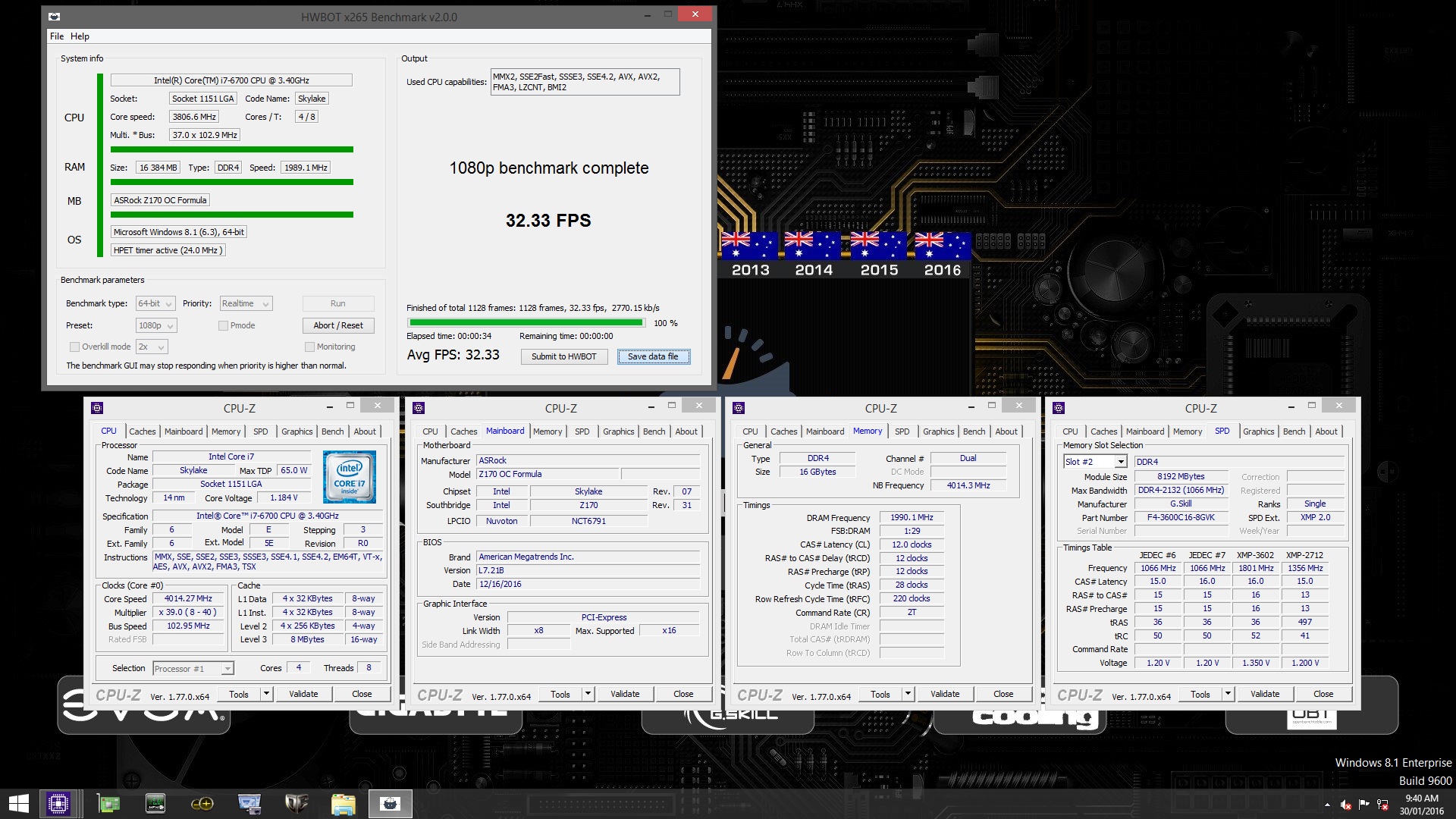The height and width of the screenshot is (819, 1456).
Task: Open the ASRock Formula shield taskbar icon
Action: (297, 804)
